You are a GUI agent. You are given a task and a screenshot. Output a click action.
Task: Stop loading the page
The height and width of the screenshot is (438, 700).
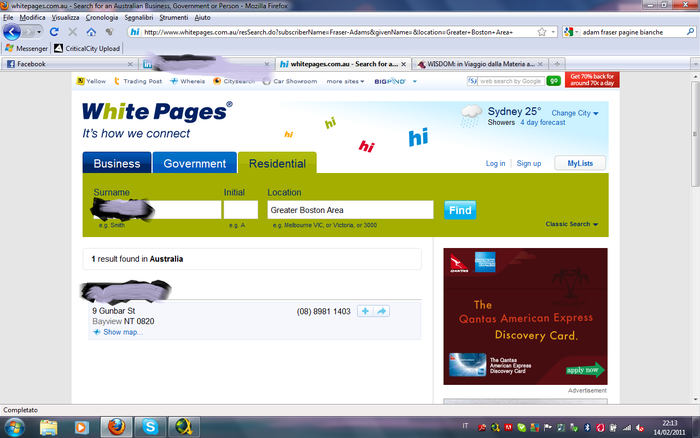tap(72, 32)
